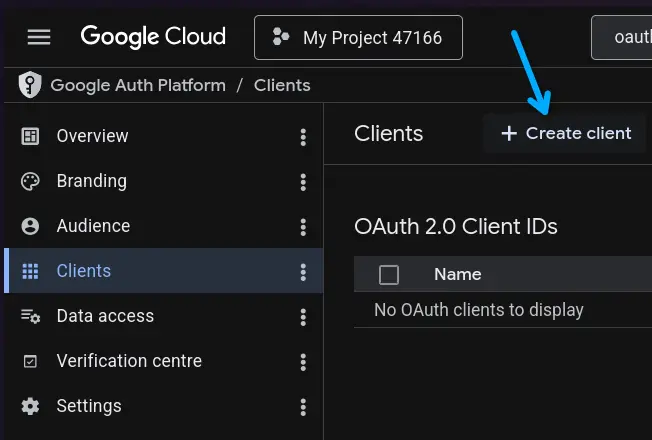This screenshot has height=440, width=652.
Task: Go to Overview in sidebar
Action: pyautogui.click(x=163, y=136)
